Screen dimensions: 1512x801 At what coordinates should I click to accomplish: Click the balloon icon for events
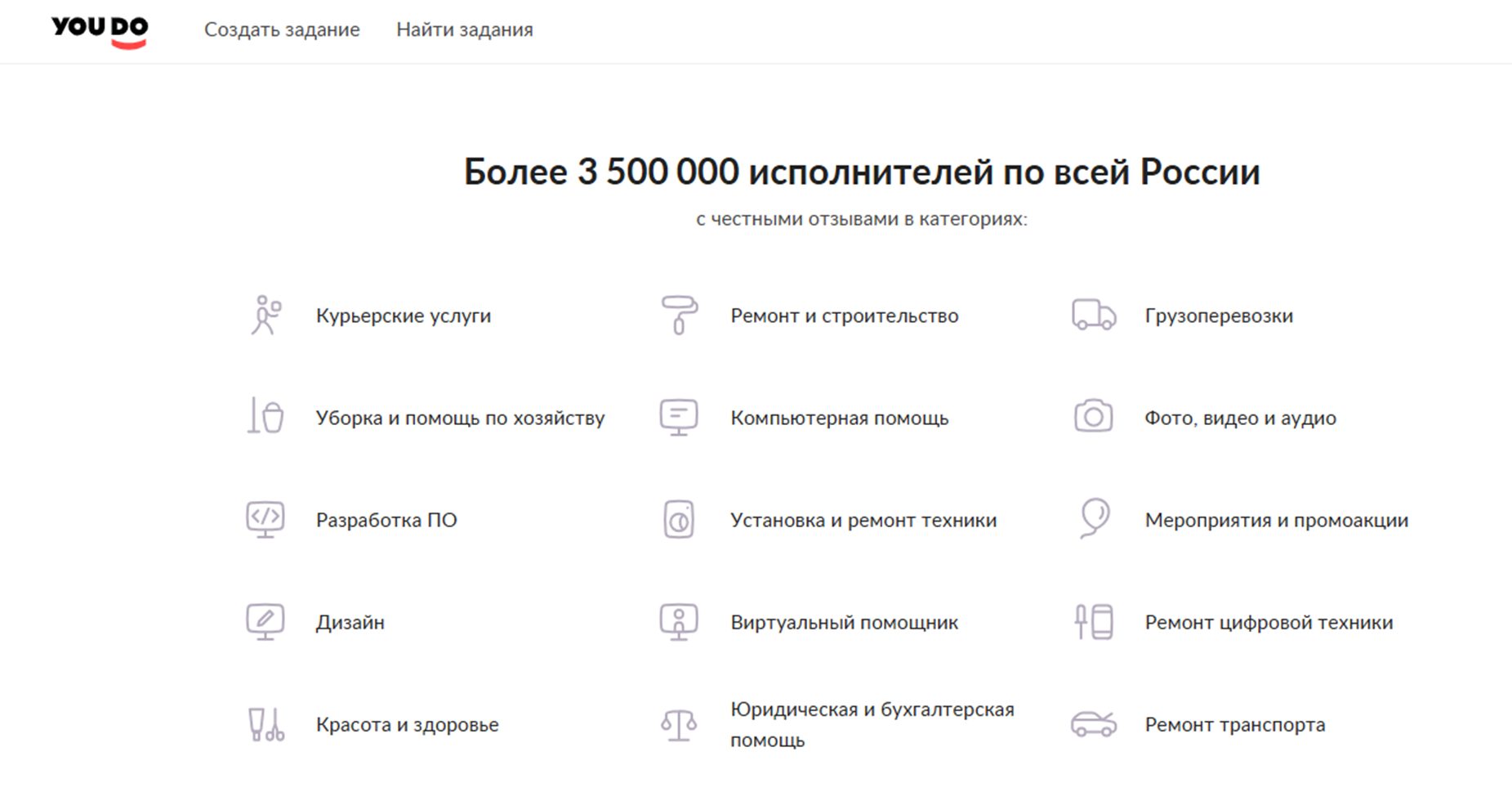[1094, 518]
